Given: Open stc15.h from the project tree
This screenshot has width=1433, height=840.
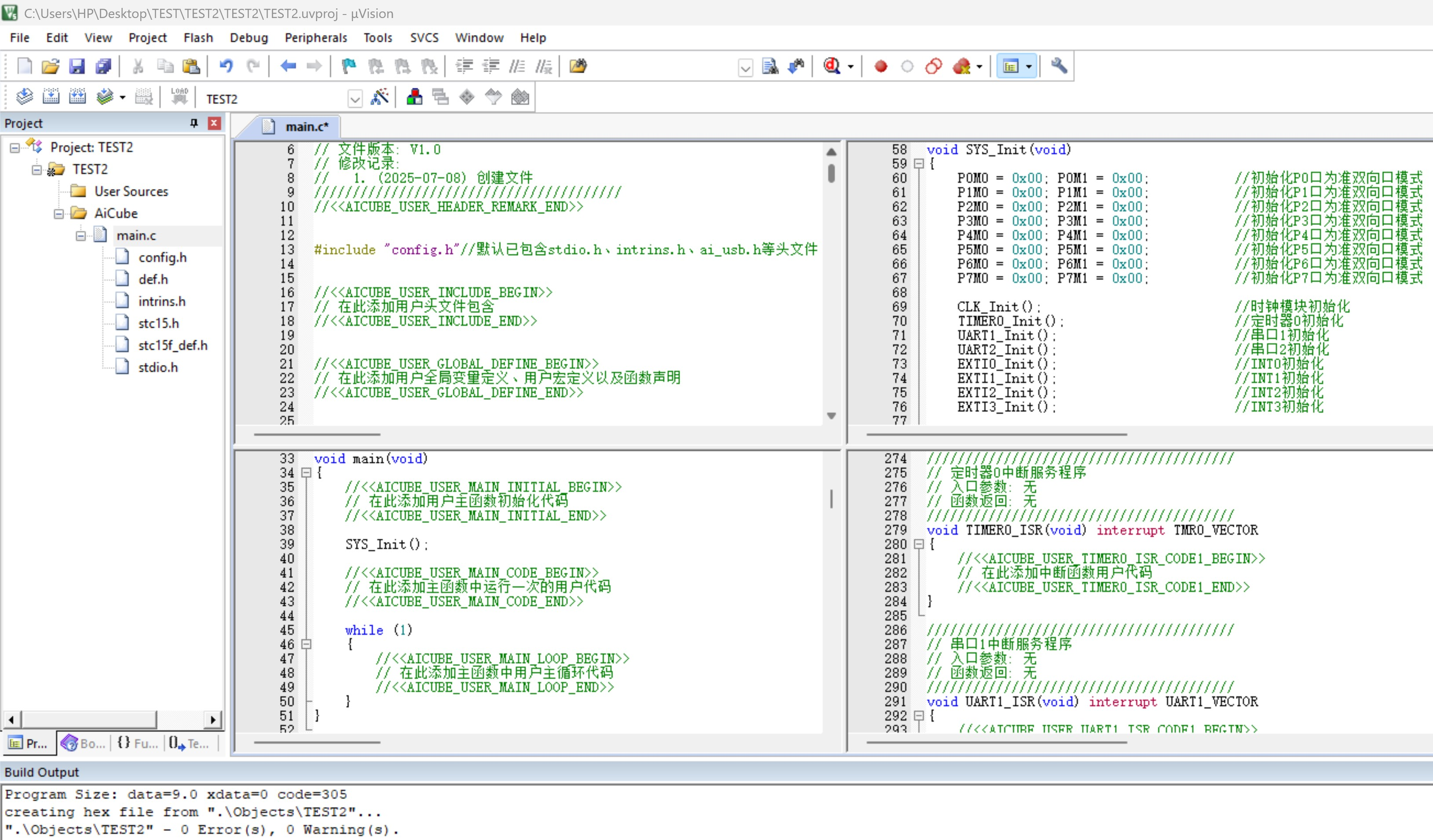Looking at the screenshot, I should click(158, 323).
